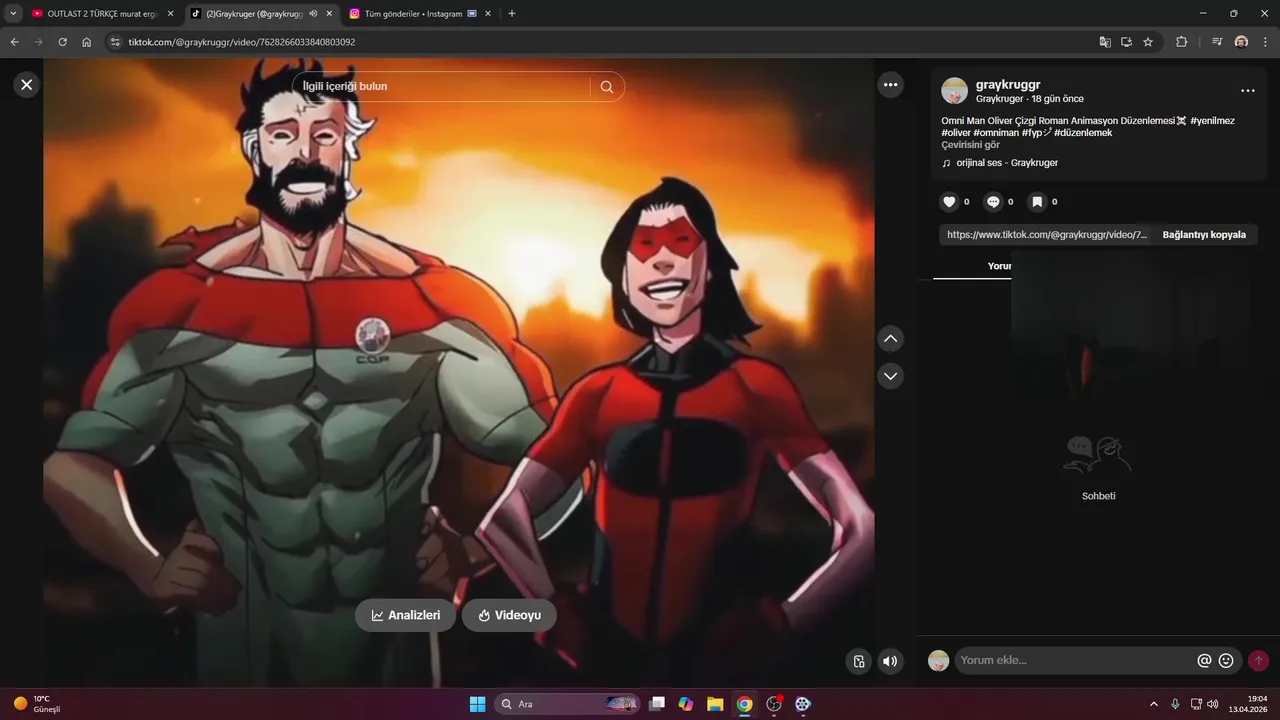Open the #yenilmez hashtag
Screen dimensions: 1280x720
click(1212, 121)
